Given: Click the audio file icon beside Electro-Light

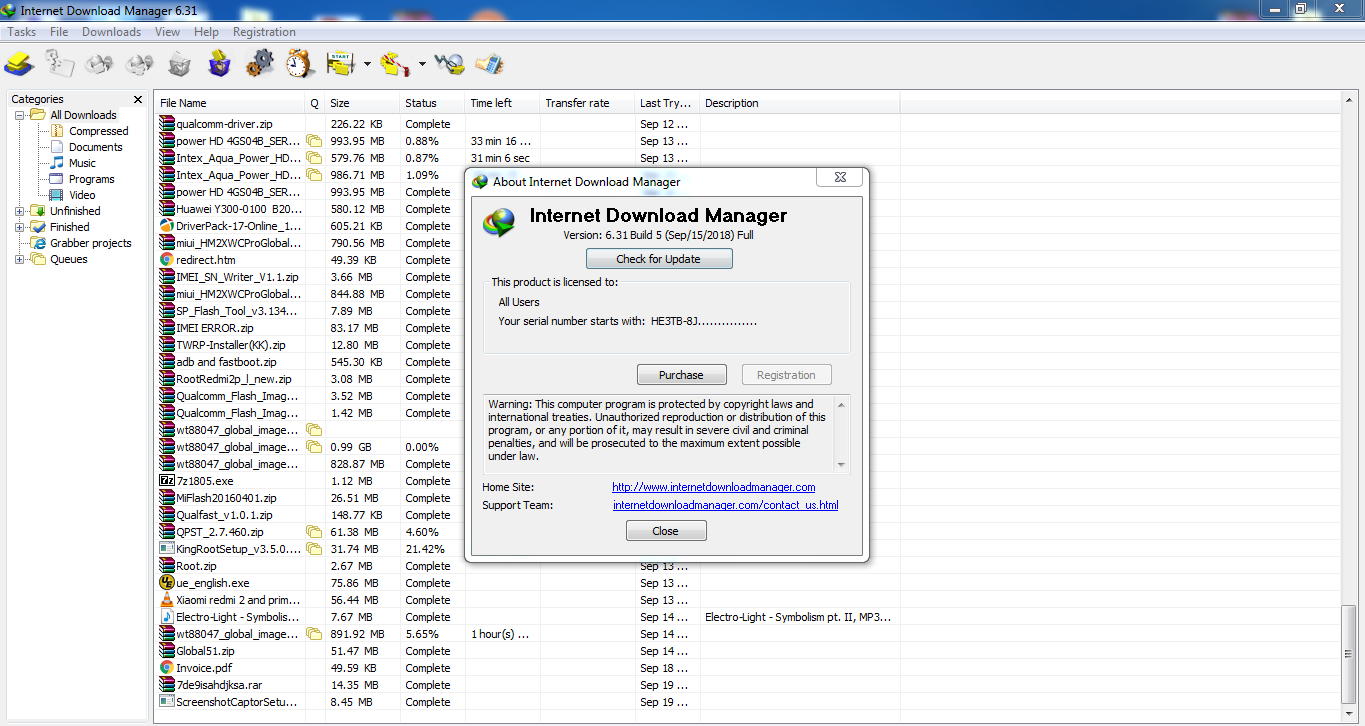Looking at the screenshot, I should click(167, 617).
